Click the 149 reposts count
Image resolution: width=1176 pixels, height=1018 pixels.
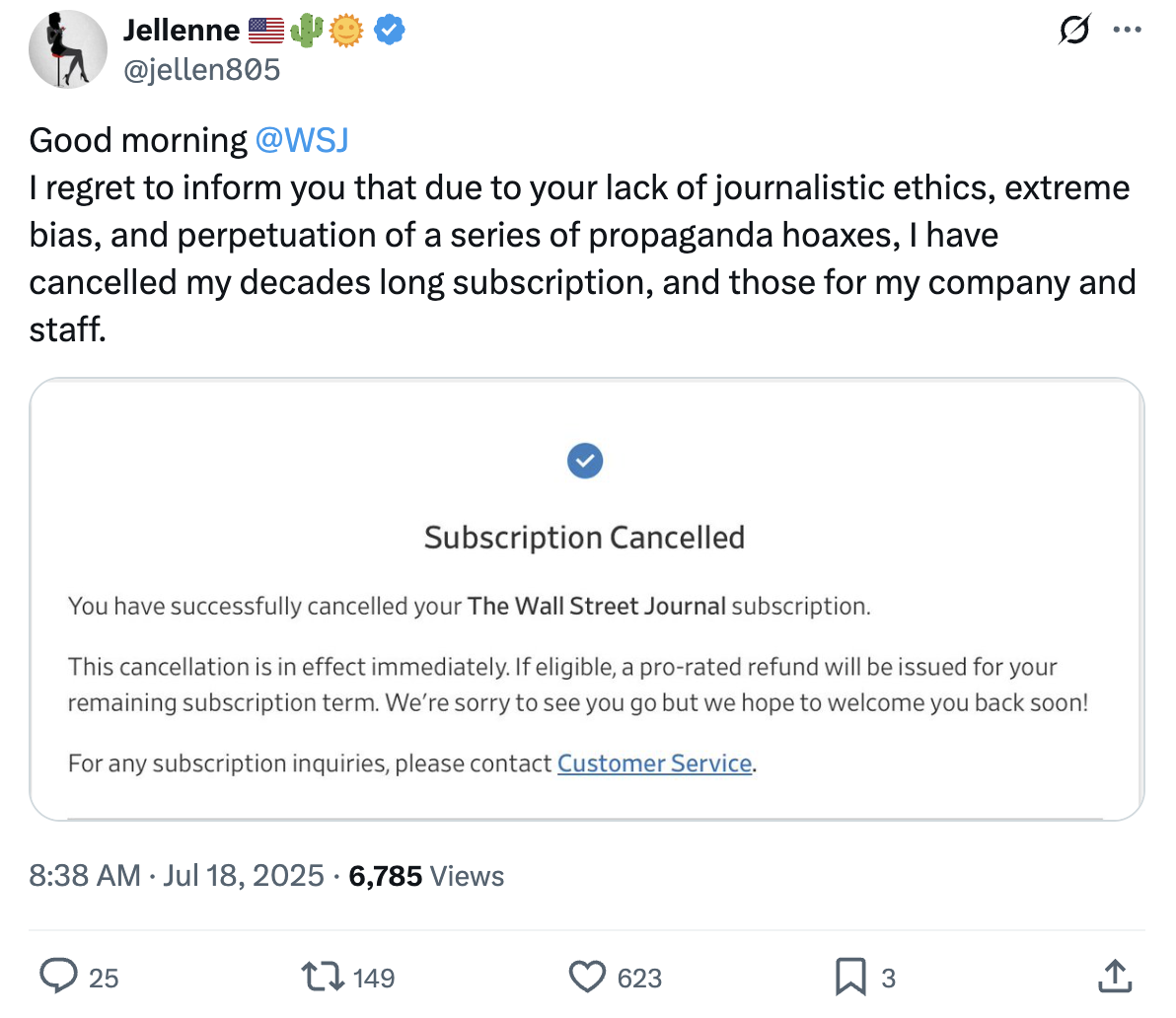[x=374, y=979]
